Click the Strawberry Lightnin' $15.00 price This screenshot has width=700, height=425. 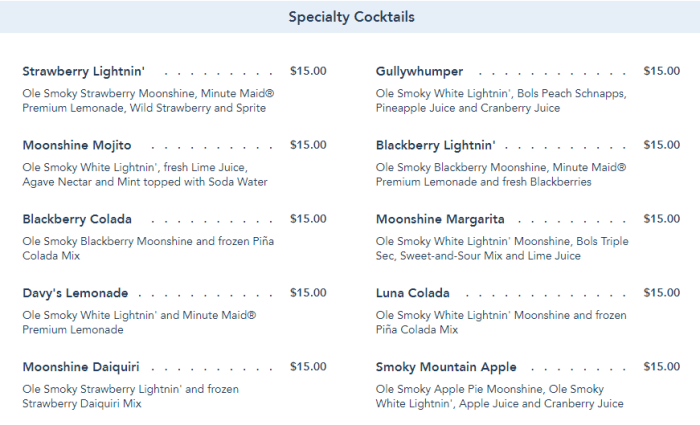(x=308, y=71)
